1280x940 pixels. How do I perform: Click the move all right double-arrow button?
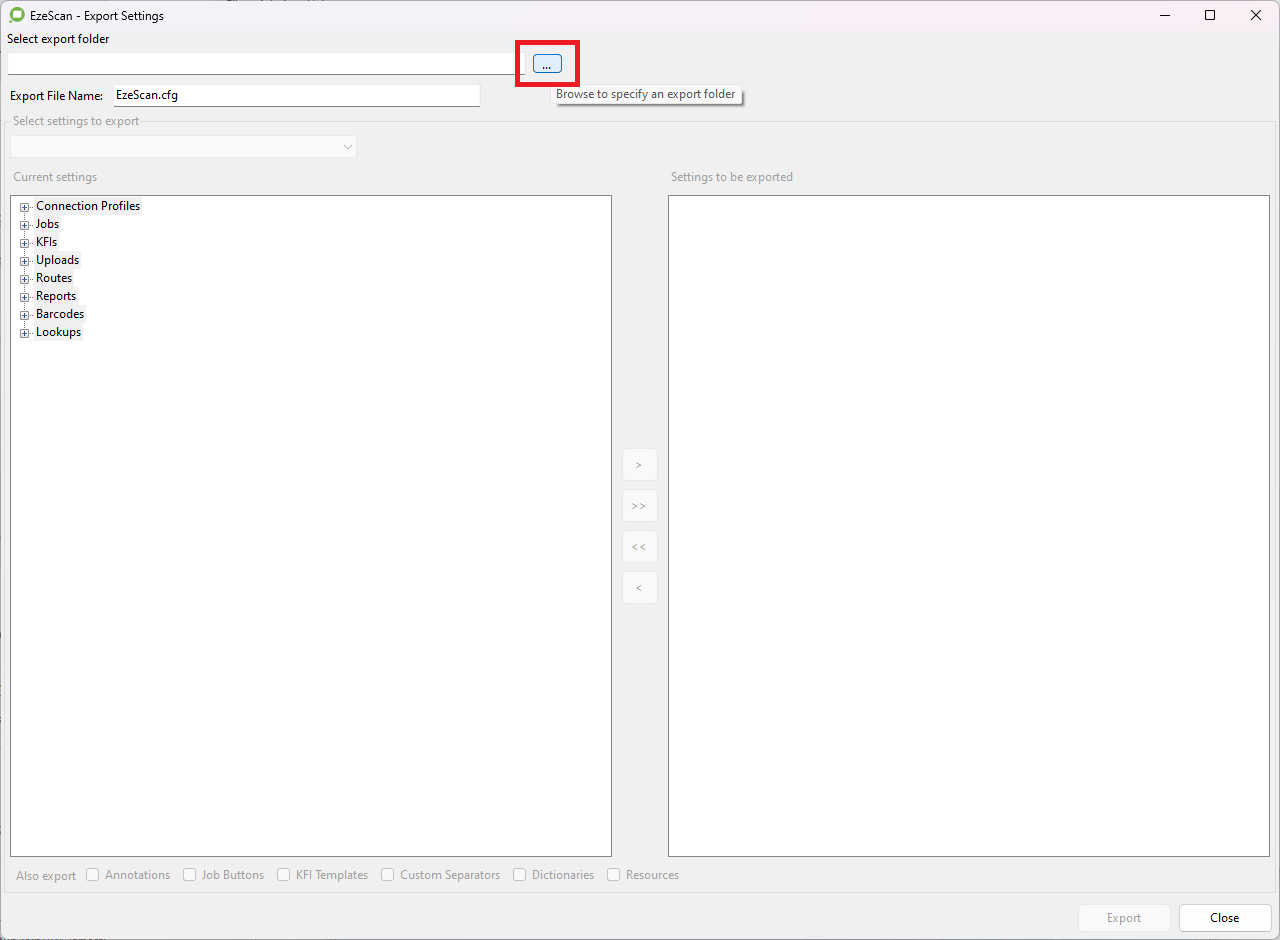(639, 506)
